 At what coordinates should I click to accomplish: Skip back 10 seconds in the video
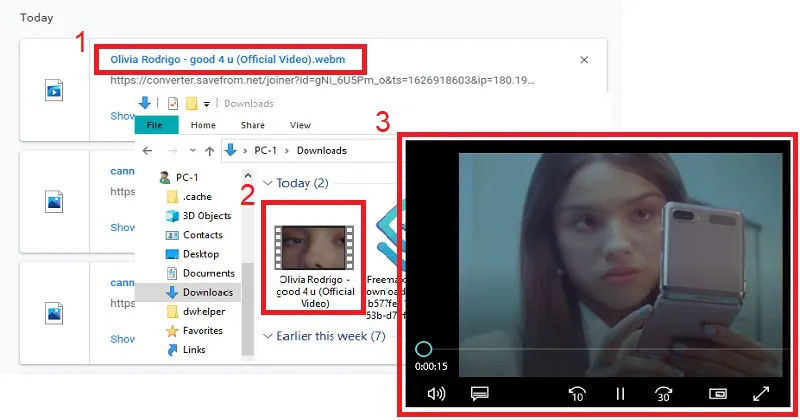(577, 393)
